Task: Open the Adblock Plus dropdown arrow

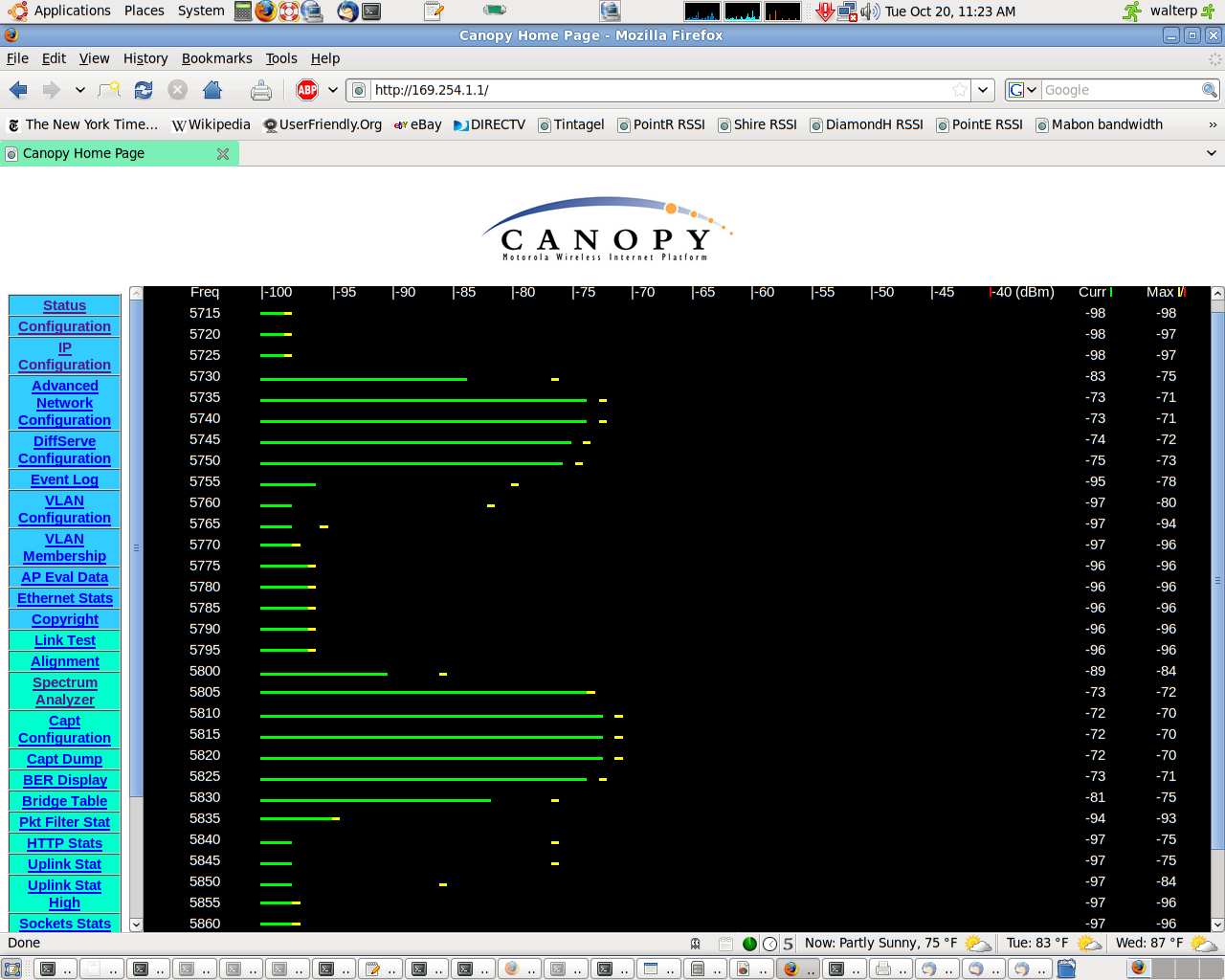Action: [333, 90]
